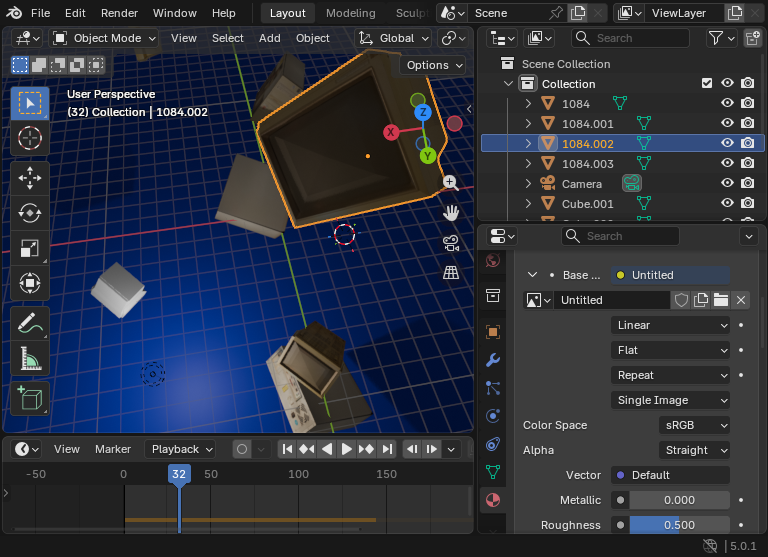Image resolution: width=768 pixels, height=557 pixels.
Task: Disable rendering for the Camera object
Action: click(747, 184)
